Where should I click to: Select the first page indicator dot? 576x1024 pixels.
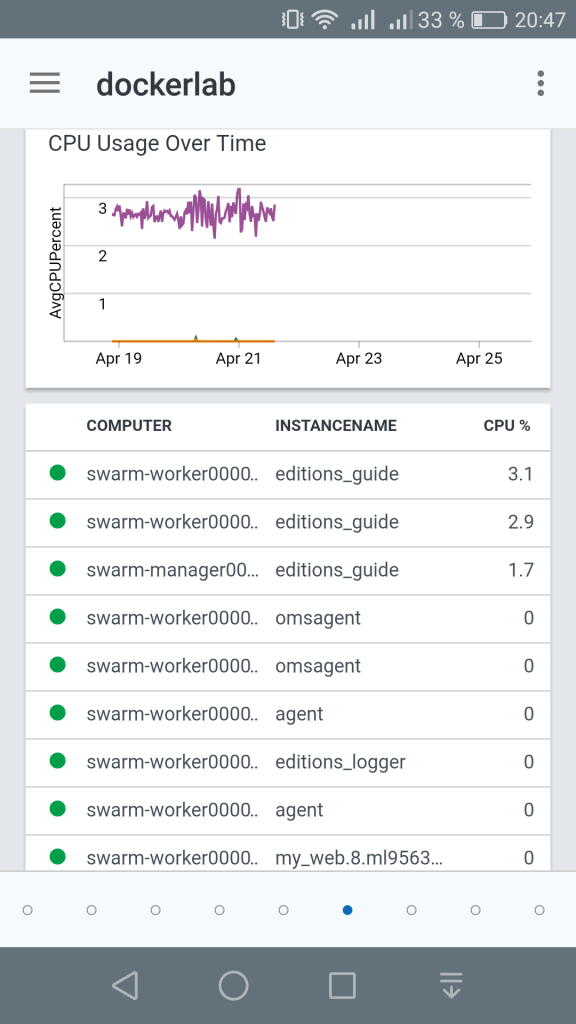pyautogui.click(x=27, y=910)
